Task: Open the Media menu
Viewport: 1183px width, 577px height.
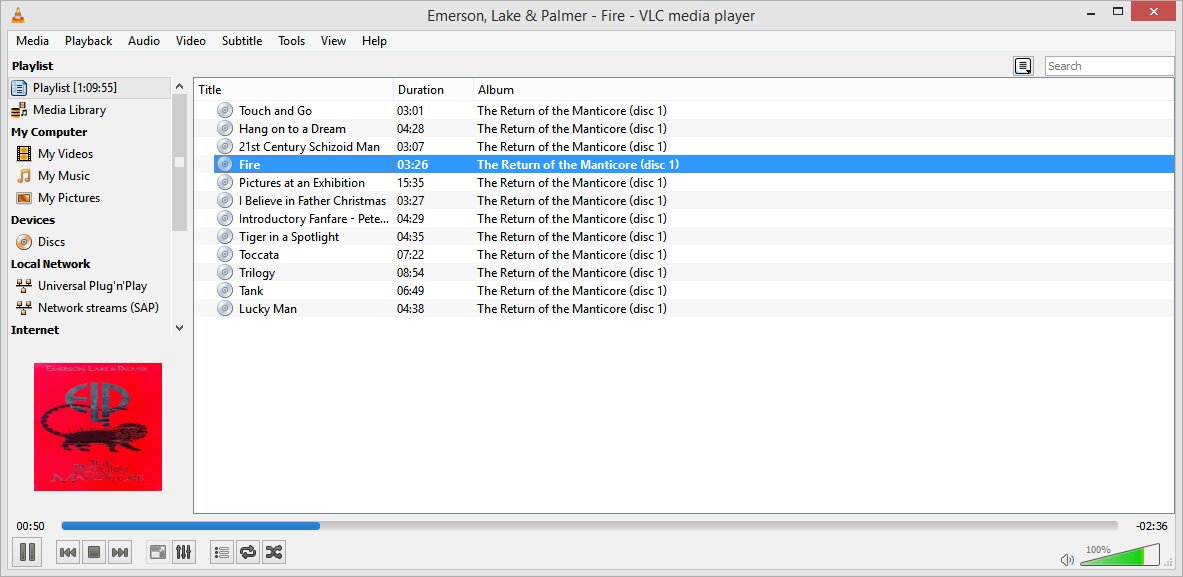Action: point(32,41)
